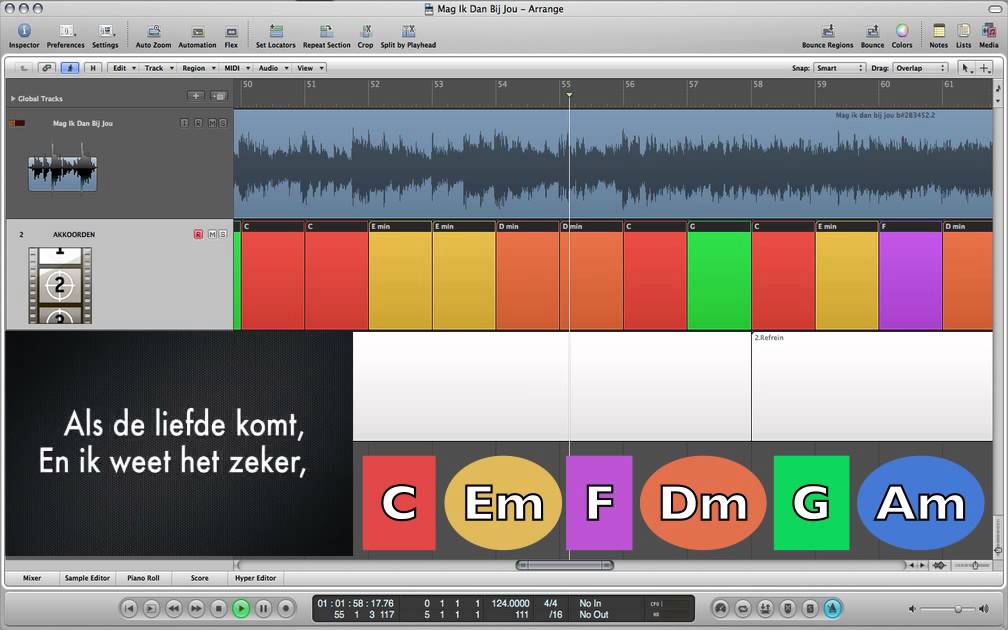This screenshot has height=630, width=1008.
Task: Click Split by Playhead icon
Action: 408,35
